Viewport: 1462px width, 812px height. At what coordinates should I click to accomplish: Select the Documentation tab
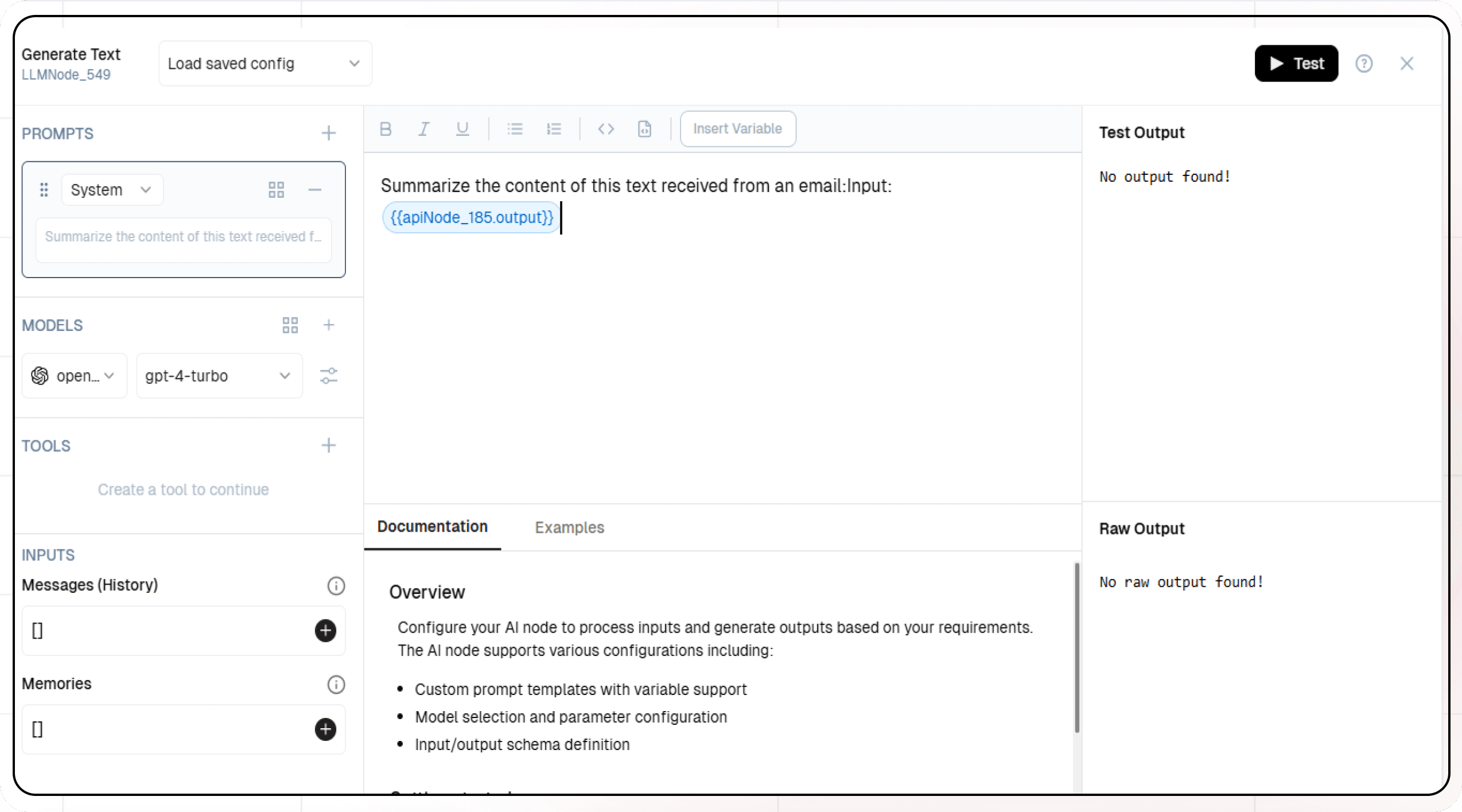(433, 527)
